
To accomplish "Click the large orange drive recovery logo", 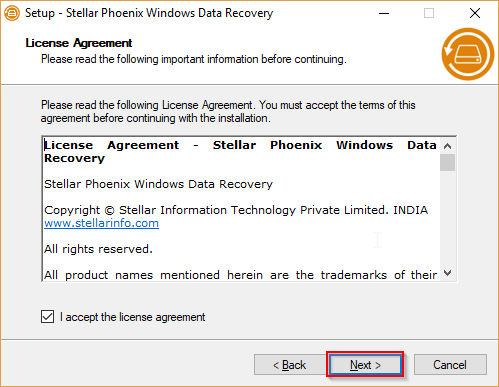I will [468, 54].
